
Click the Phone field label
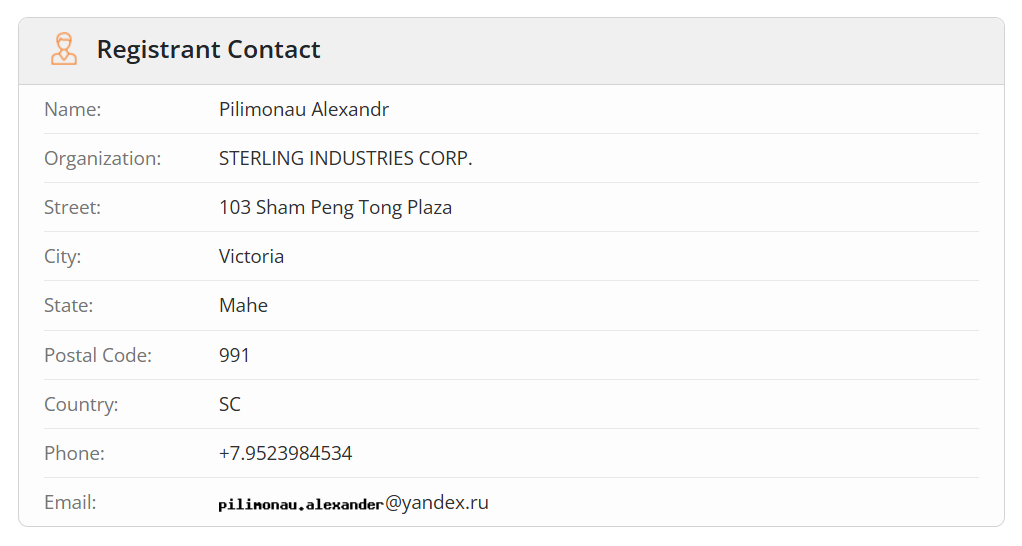[x=74, y=453]
